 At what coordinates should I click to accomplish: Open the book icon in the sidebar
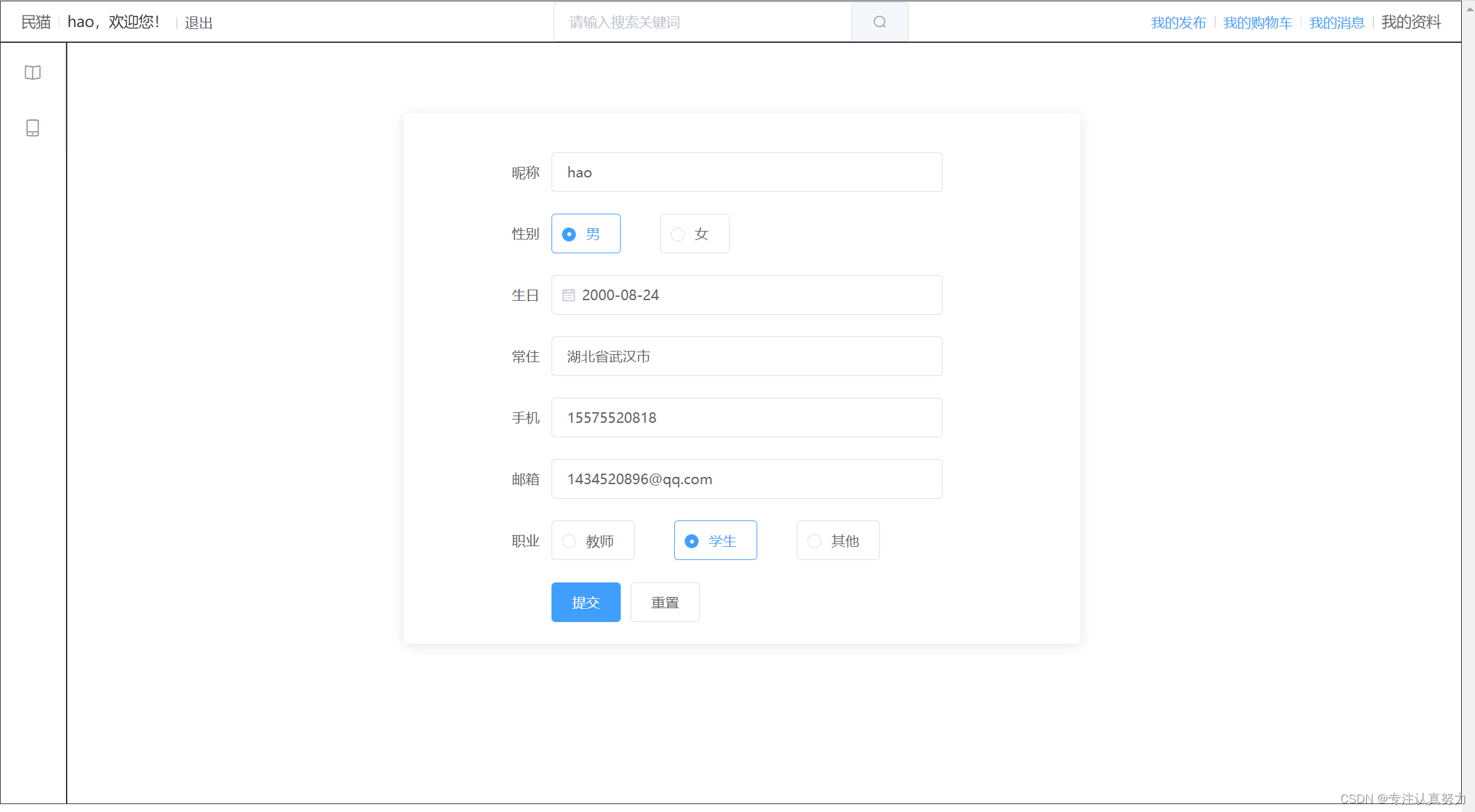[32, 73]
